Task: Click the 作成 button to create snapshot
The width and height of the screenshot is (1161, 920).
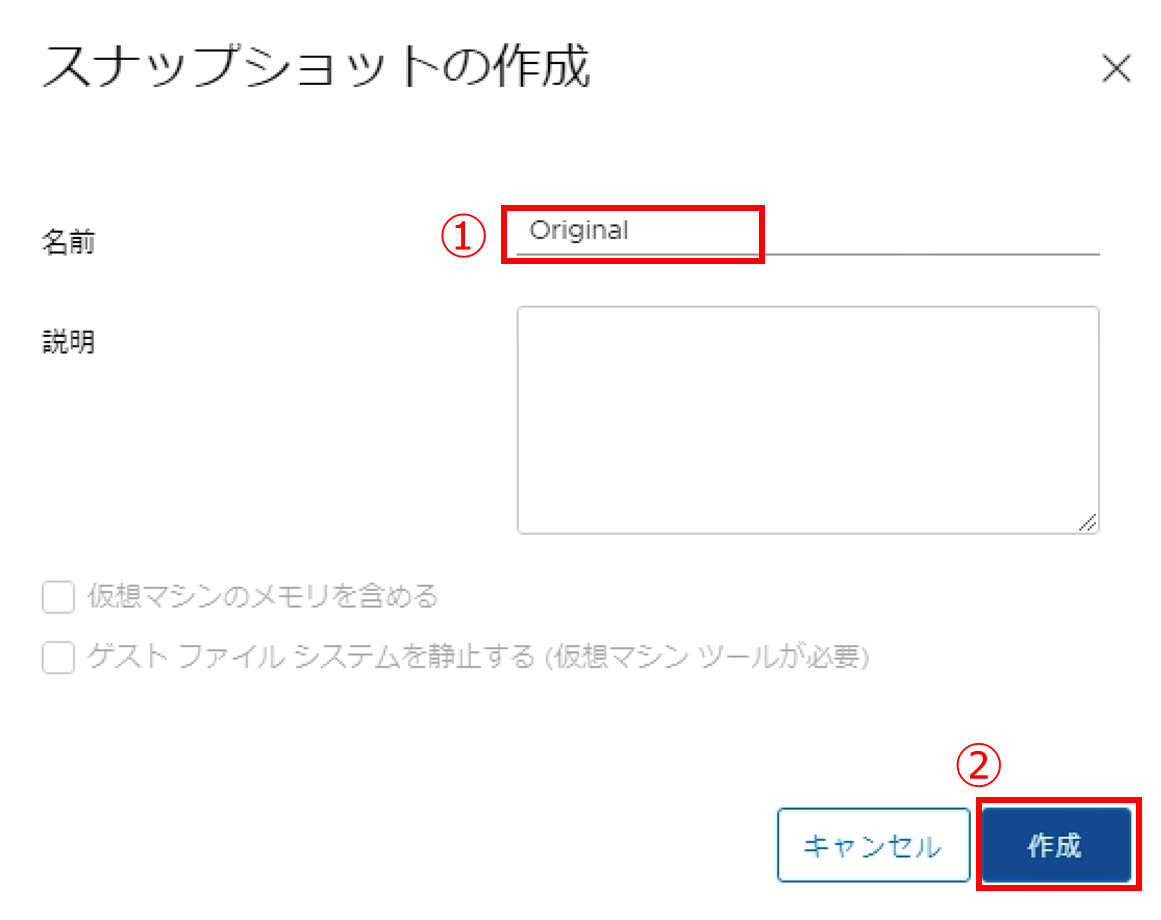Action: click(1056, 846)
